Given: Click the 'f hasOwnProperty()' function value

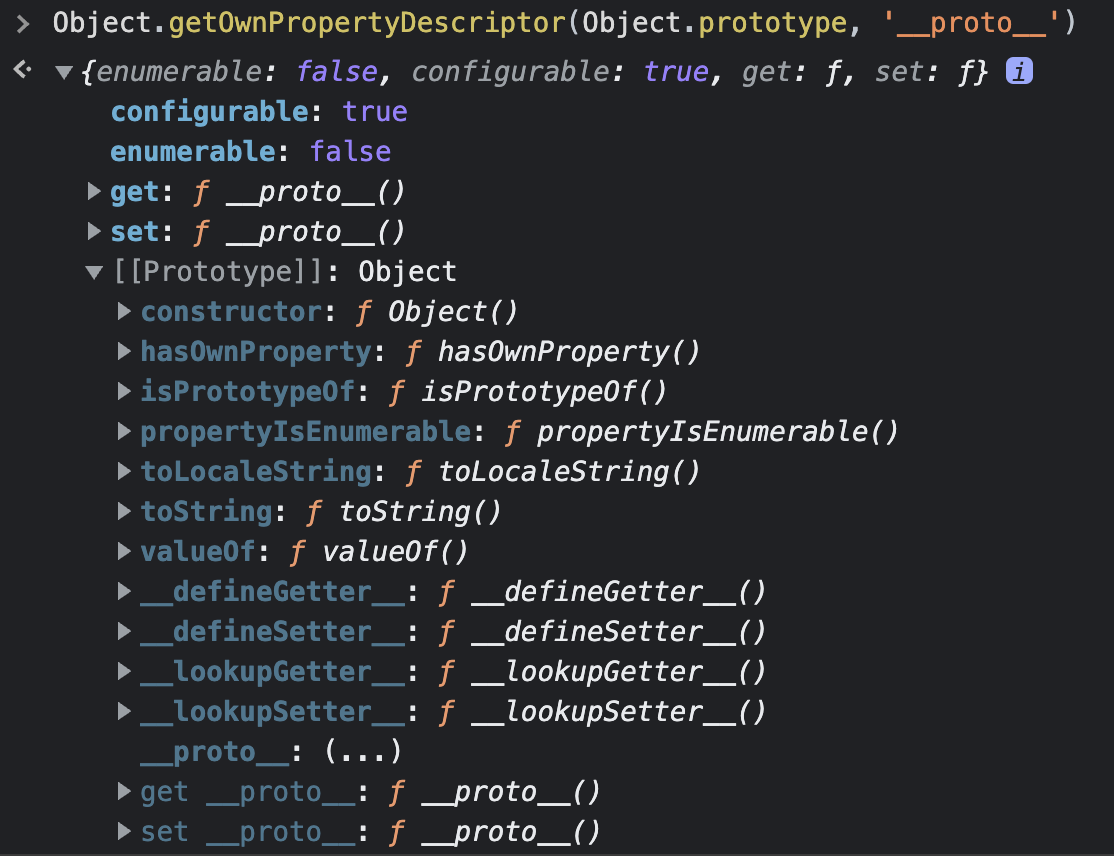Looking at the screenshot, I should (553, 351).
